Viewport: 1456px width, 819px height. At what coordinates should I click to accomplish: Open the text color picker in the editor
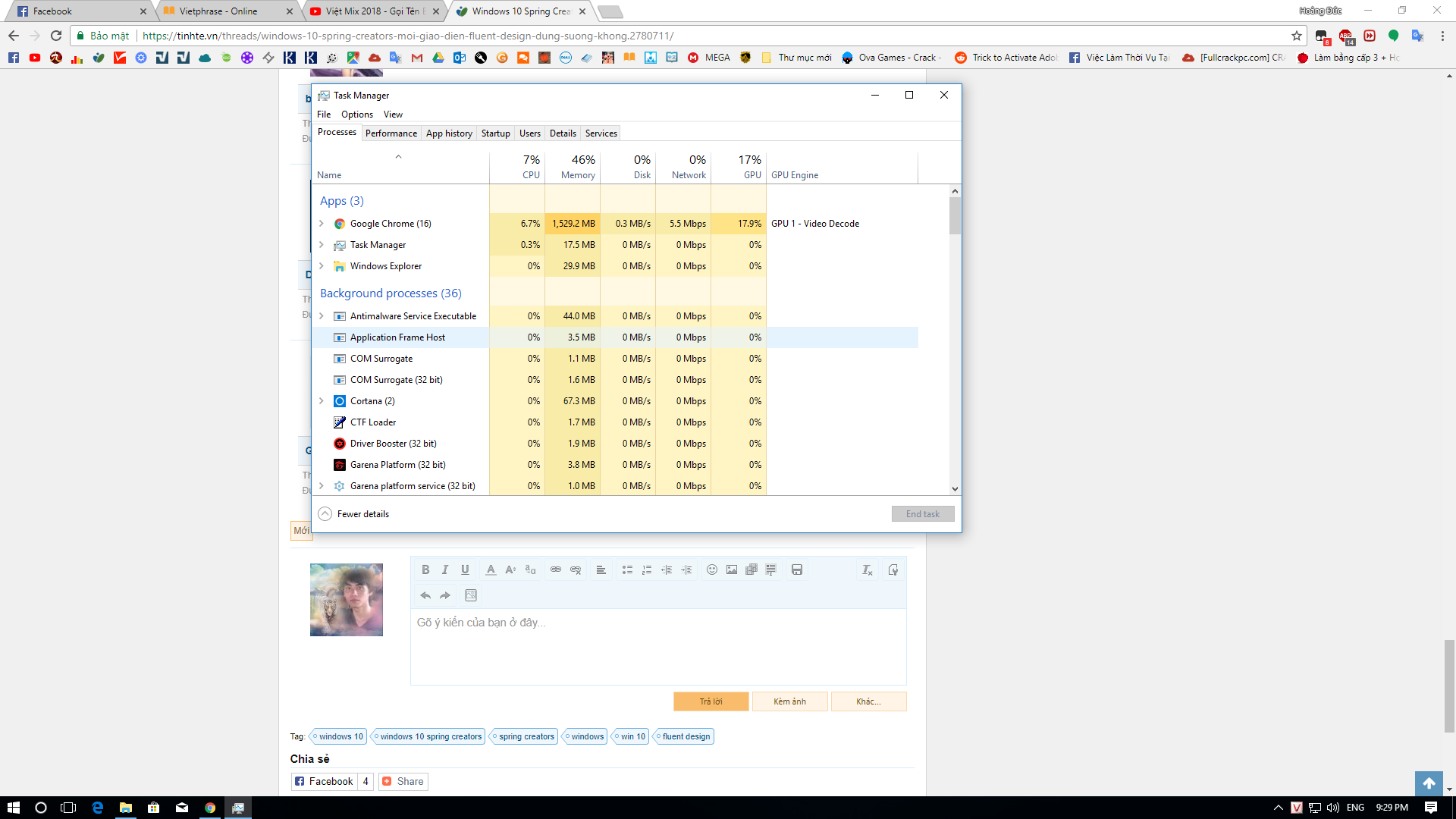[491, 570]
